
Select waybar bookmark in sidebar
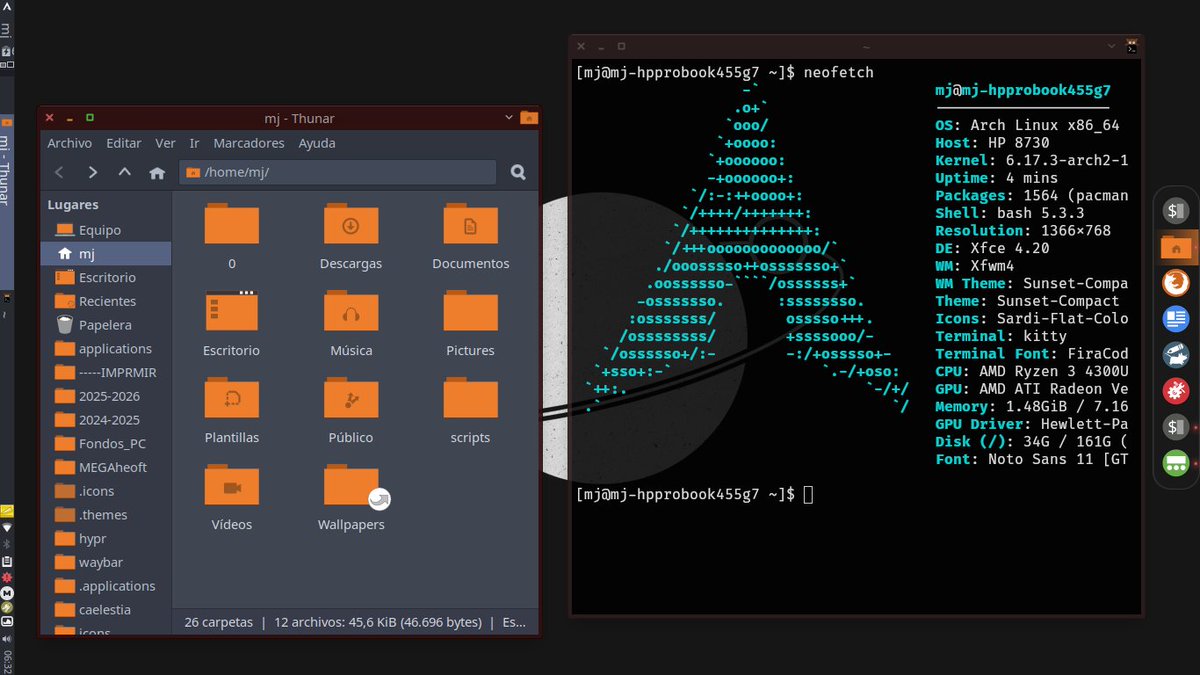tap(106, 562)
